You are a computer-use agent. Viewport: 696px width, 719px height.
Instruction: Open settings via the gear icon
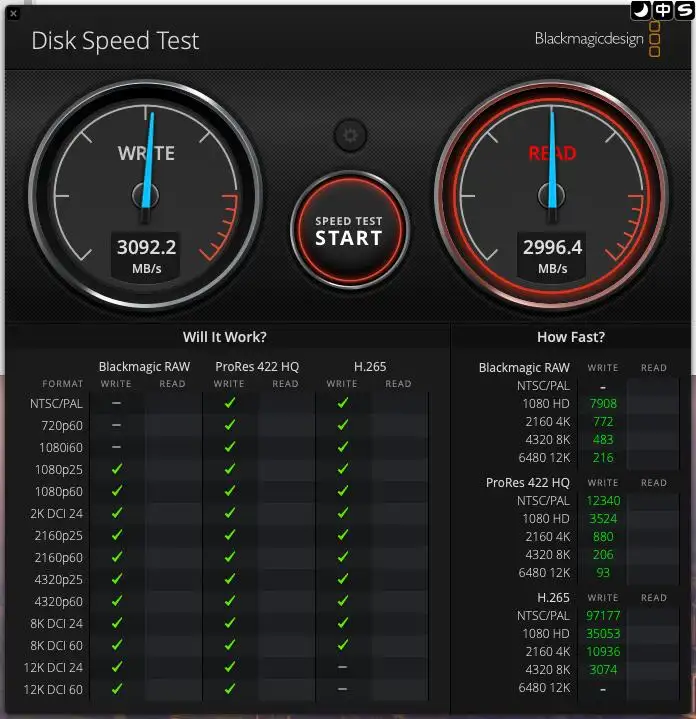point(350,136)
